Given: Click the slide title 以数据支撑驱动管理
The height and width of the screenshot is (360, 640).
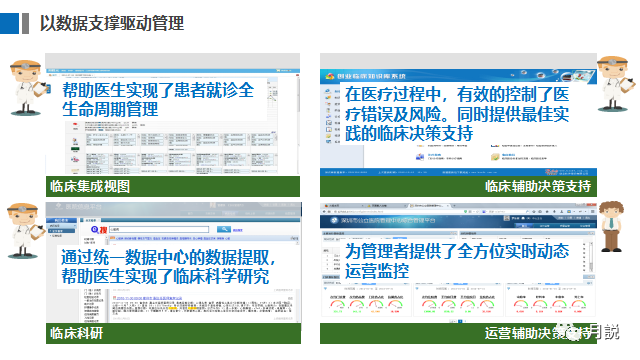Looking at the screenshot, I should pyautogui.click(x=112, y=23).
